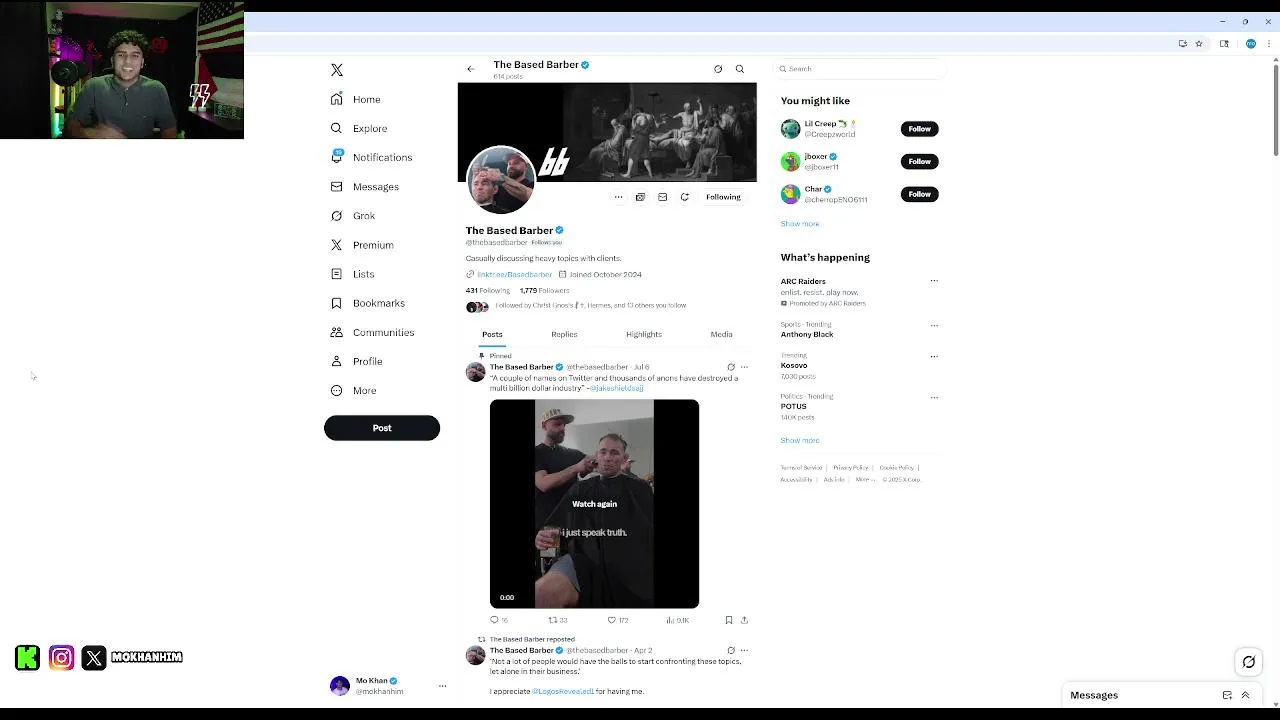The height and width of the screenshot is (720, 1280).
Task: Search this profile's posts via magnifier icon
Action: tap(740, 69)
